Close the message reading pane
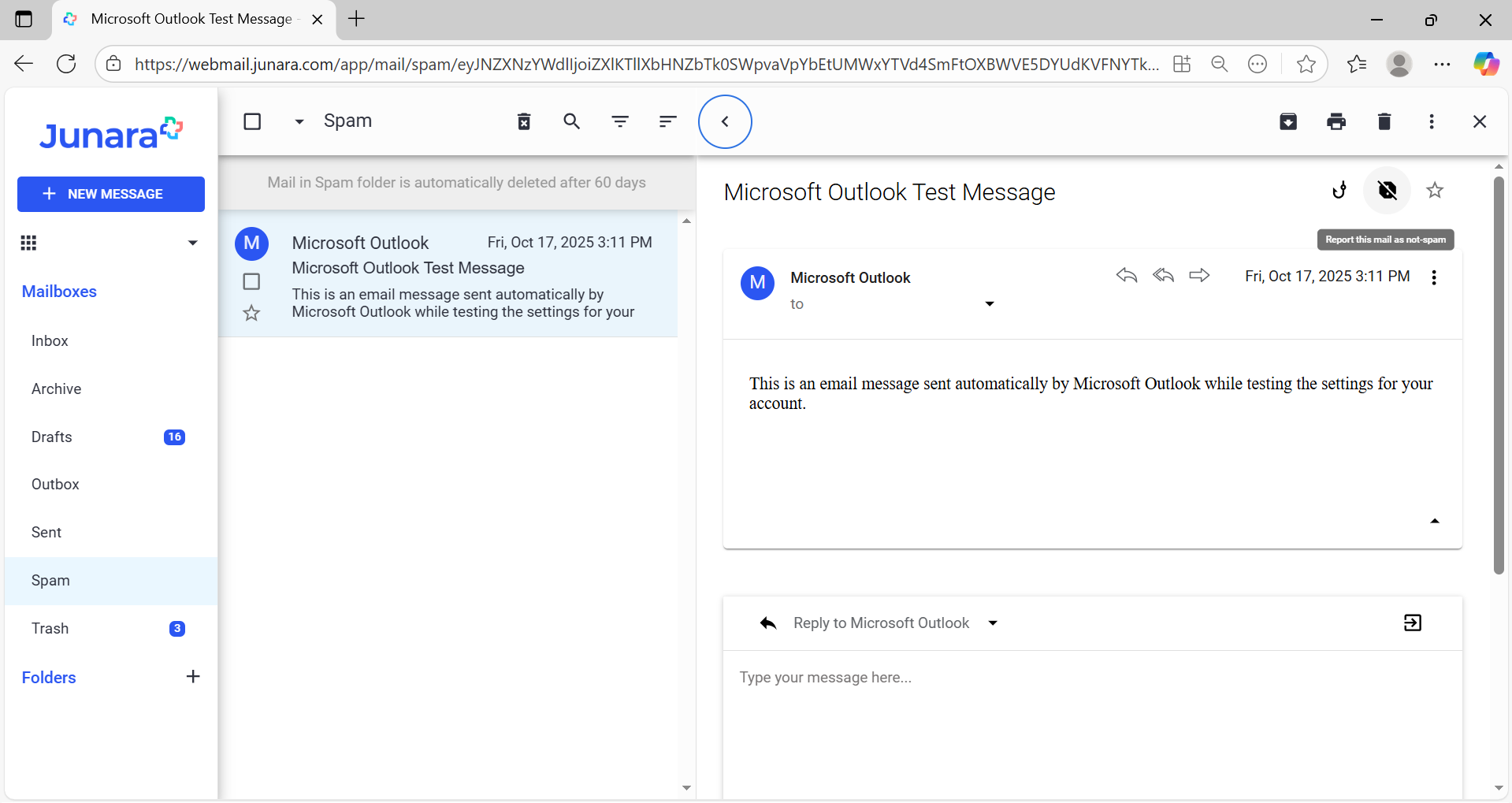The height and width of the screenshot is (803, 1512). [1480, 121]
